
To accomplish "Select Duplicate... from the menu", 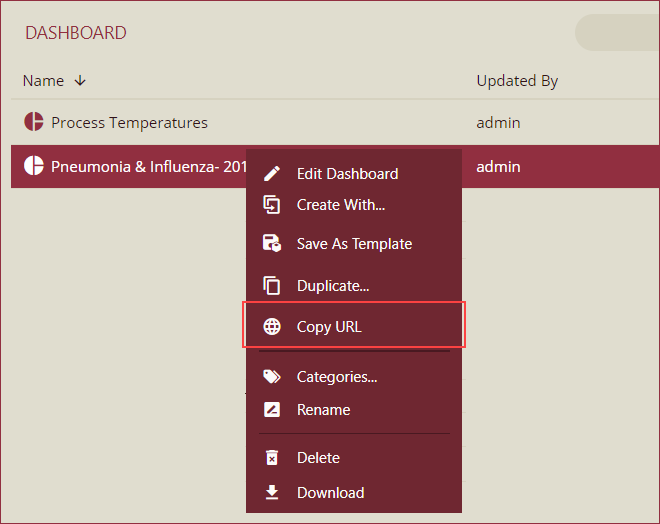I will pos(354,286).
